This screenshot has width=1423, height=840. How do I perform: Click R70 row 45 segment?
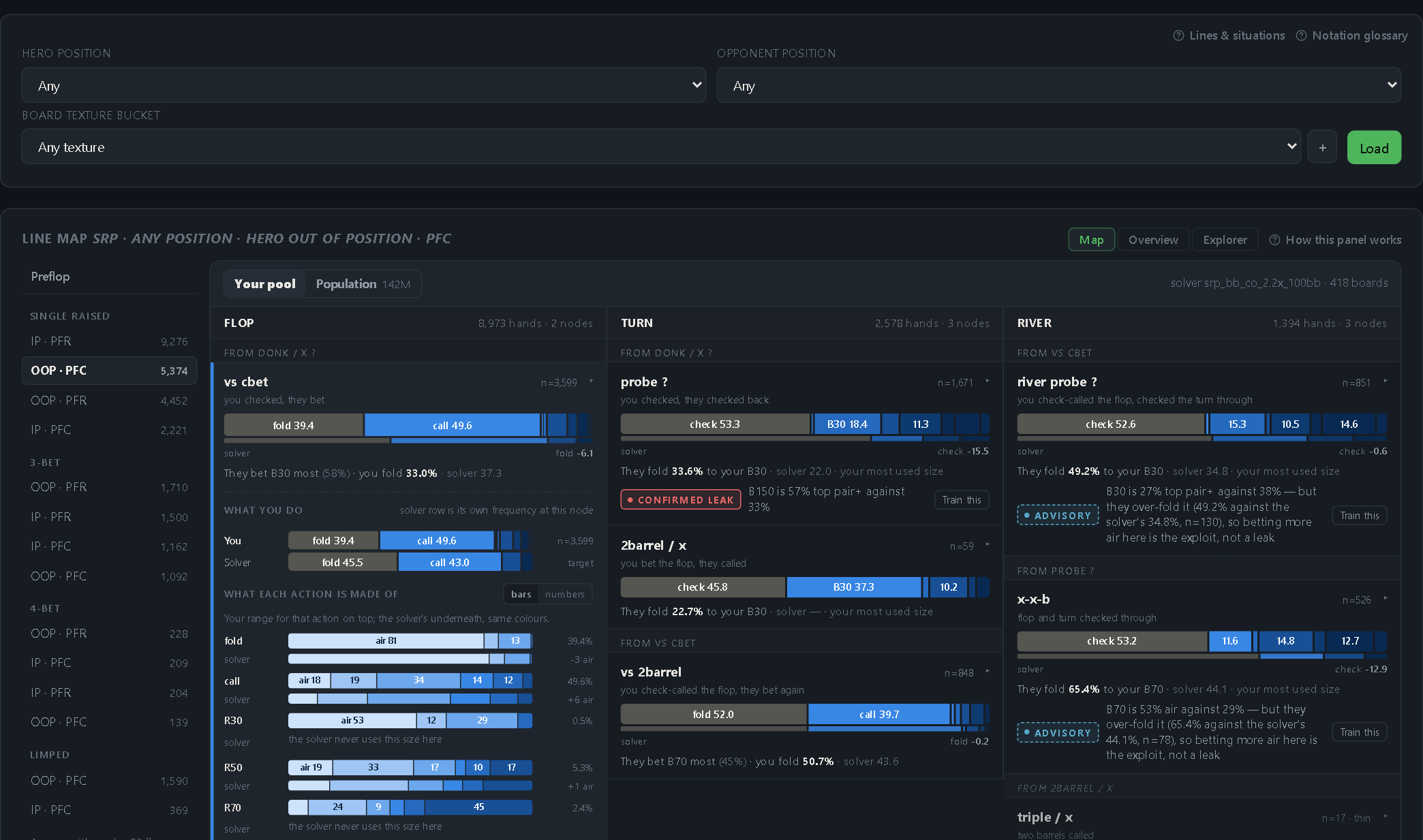coord(478,807)
